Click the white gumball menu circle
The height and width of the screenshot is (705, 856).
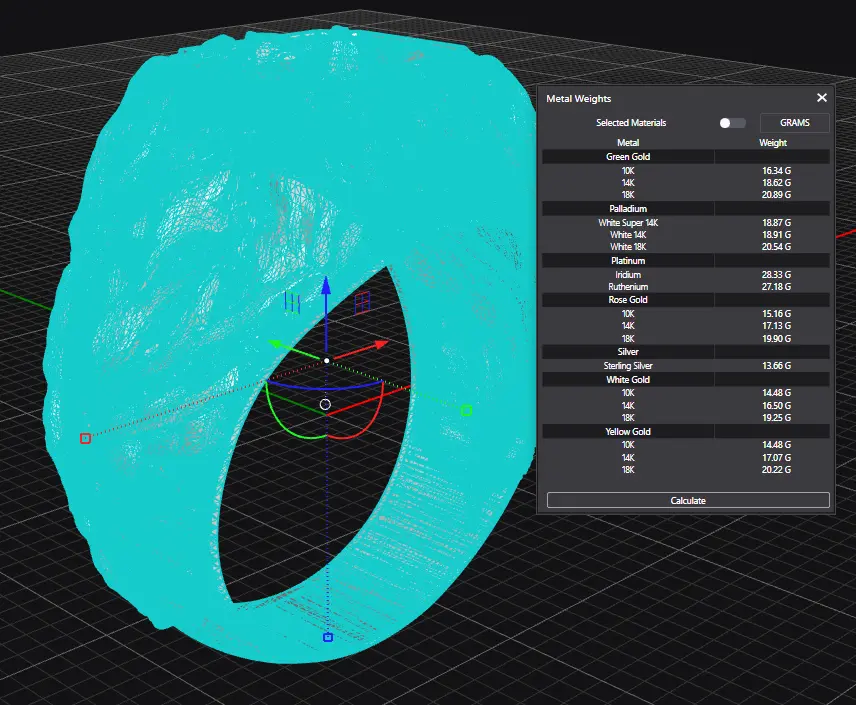click(x=325, y=404)
